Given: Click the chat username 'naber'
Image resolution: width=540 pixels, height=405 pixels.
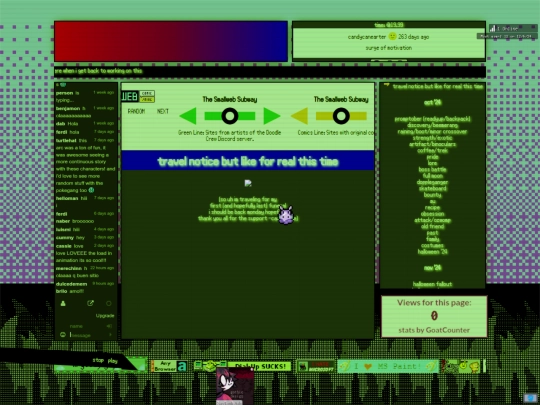Looking at the screenshot, I should 63,221.
